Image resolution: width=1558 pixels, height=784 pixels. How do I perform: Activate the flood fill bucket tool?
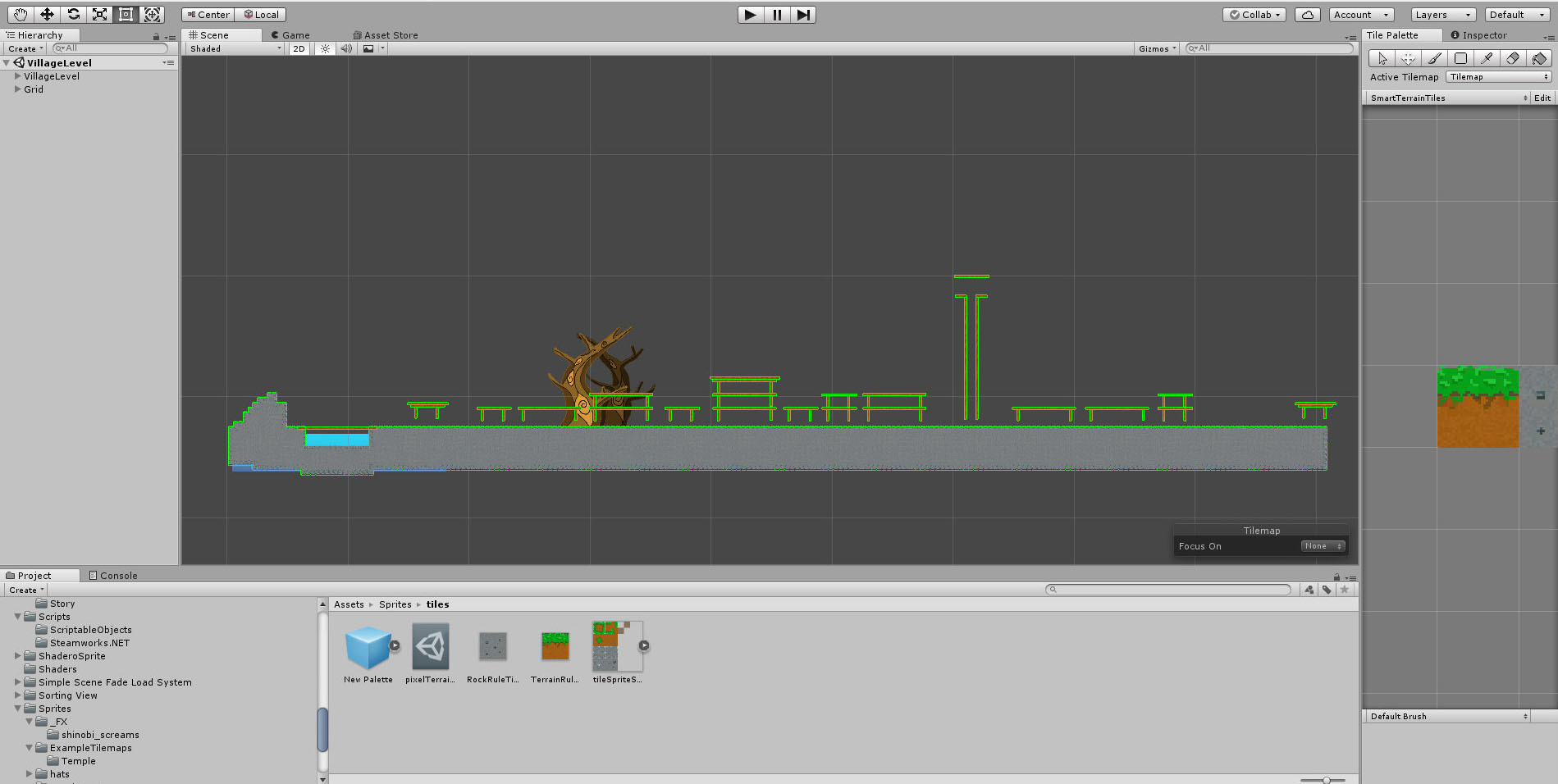click(1539, 58)
